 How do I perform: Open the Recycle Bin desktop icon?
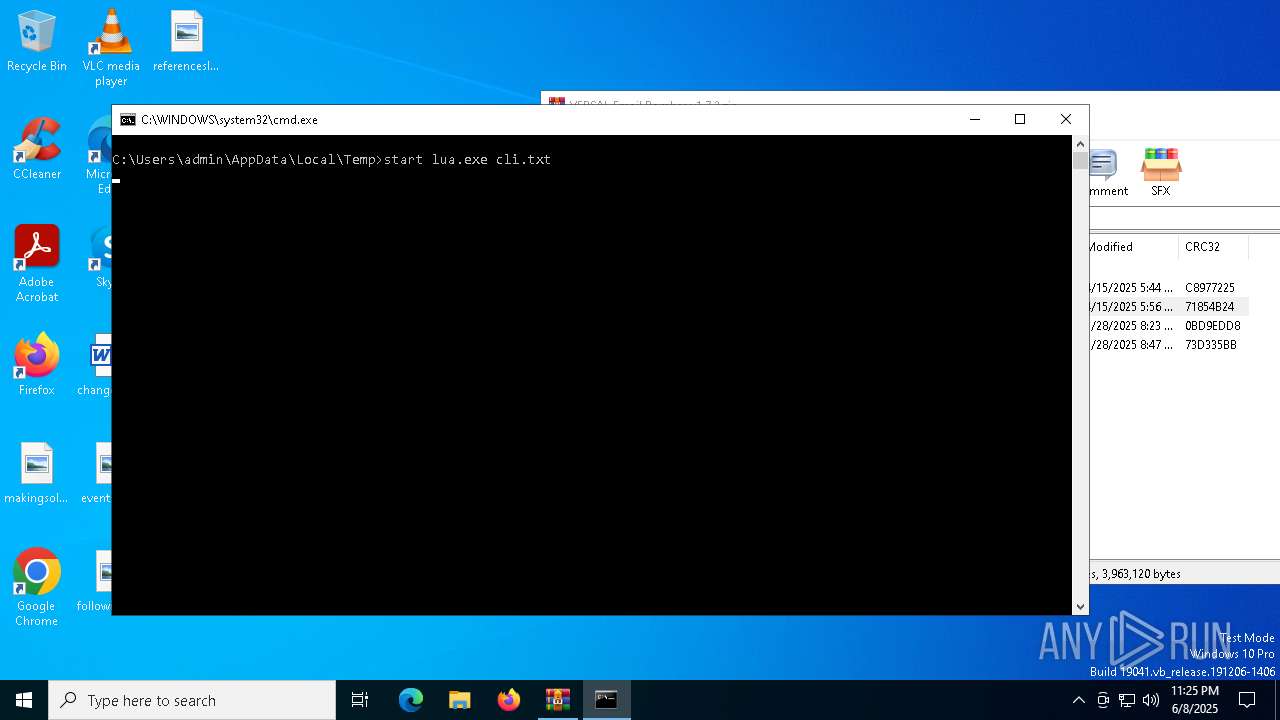tap(37, 42)
